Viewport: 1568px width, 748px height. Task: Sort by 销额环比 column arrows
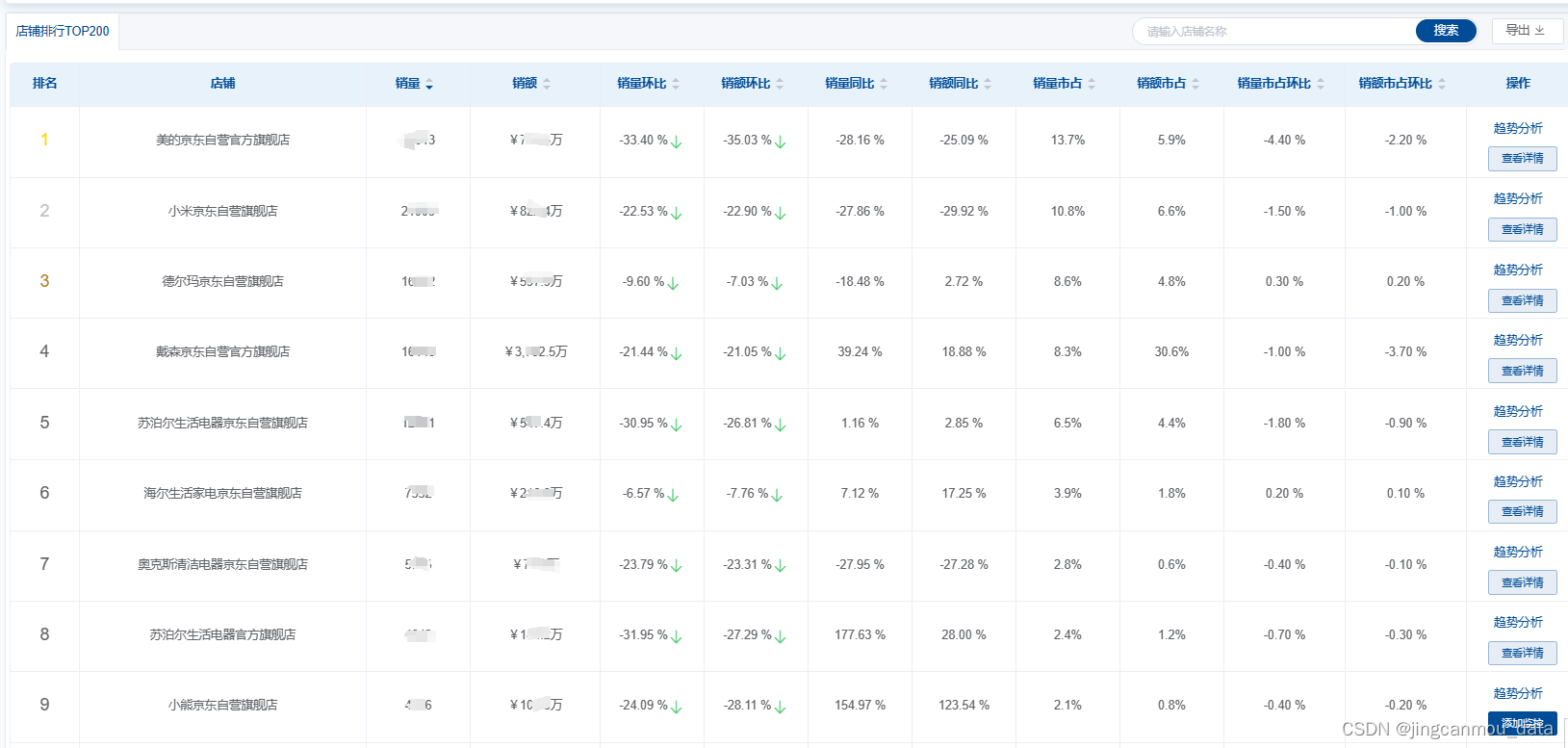780,84
